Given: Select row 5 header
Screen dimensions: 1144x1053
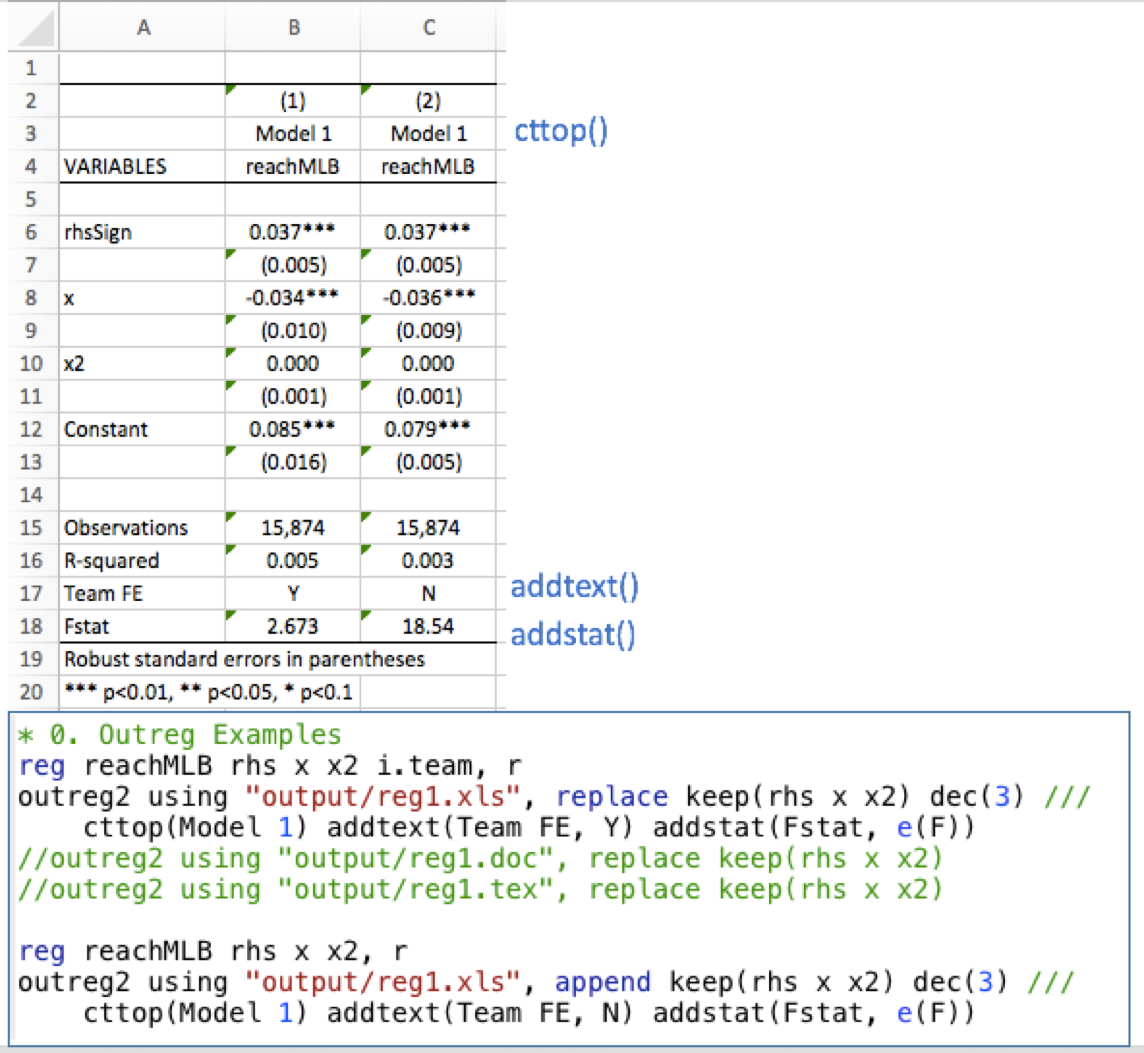Looking at the screenshot, I should [31, 199].
